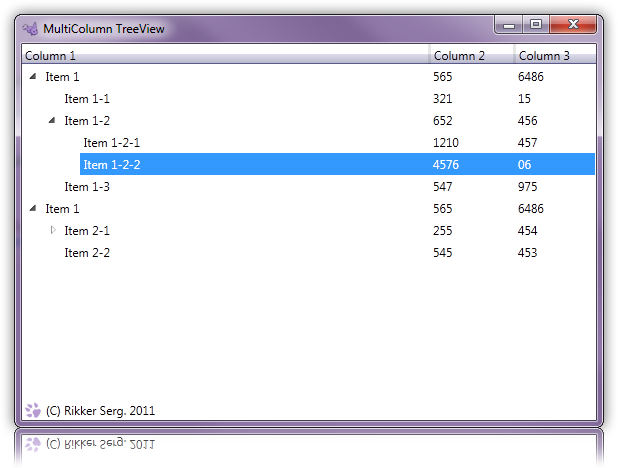Collapse the Item 1 node containing Item 1-1

(x=34, y=77)
